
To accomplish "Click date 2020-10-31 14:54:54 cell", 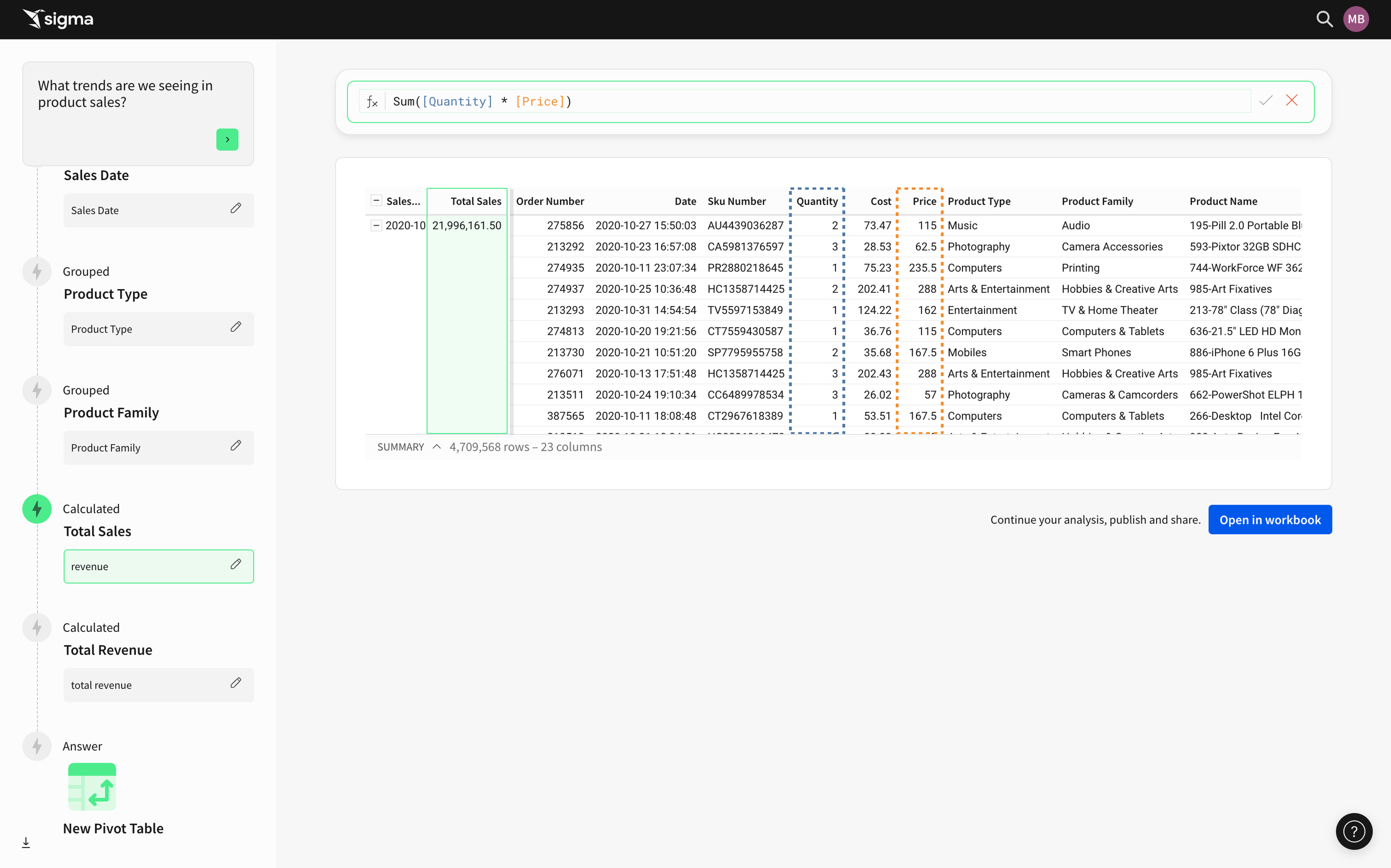I will point(646,310).
